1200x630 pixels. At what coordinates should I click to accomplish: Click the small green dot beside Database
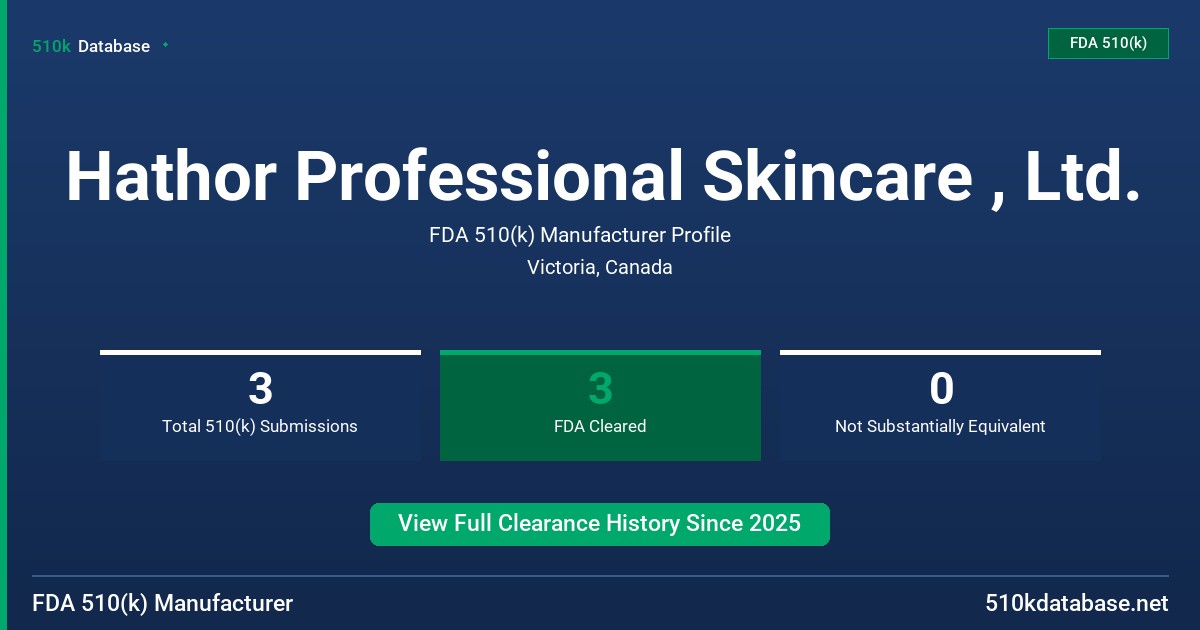pyautogui.click(x=165, y=45)
